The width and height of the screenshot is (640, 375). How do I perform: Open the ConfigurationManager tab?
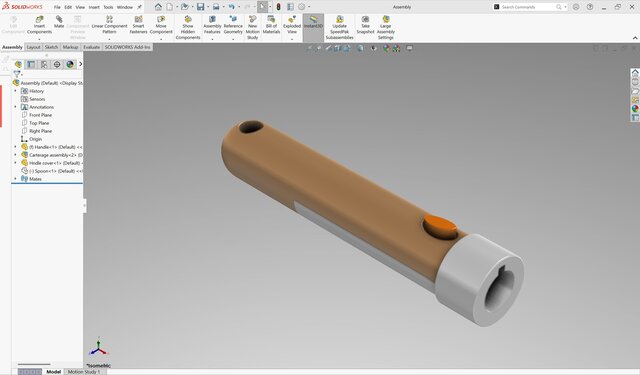44,64
